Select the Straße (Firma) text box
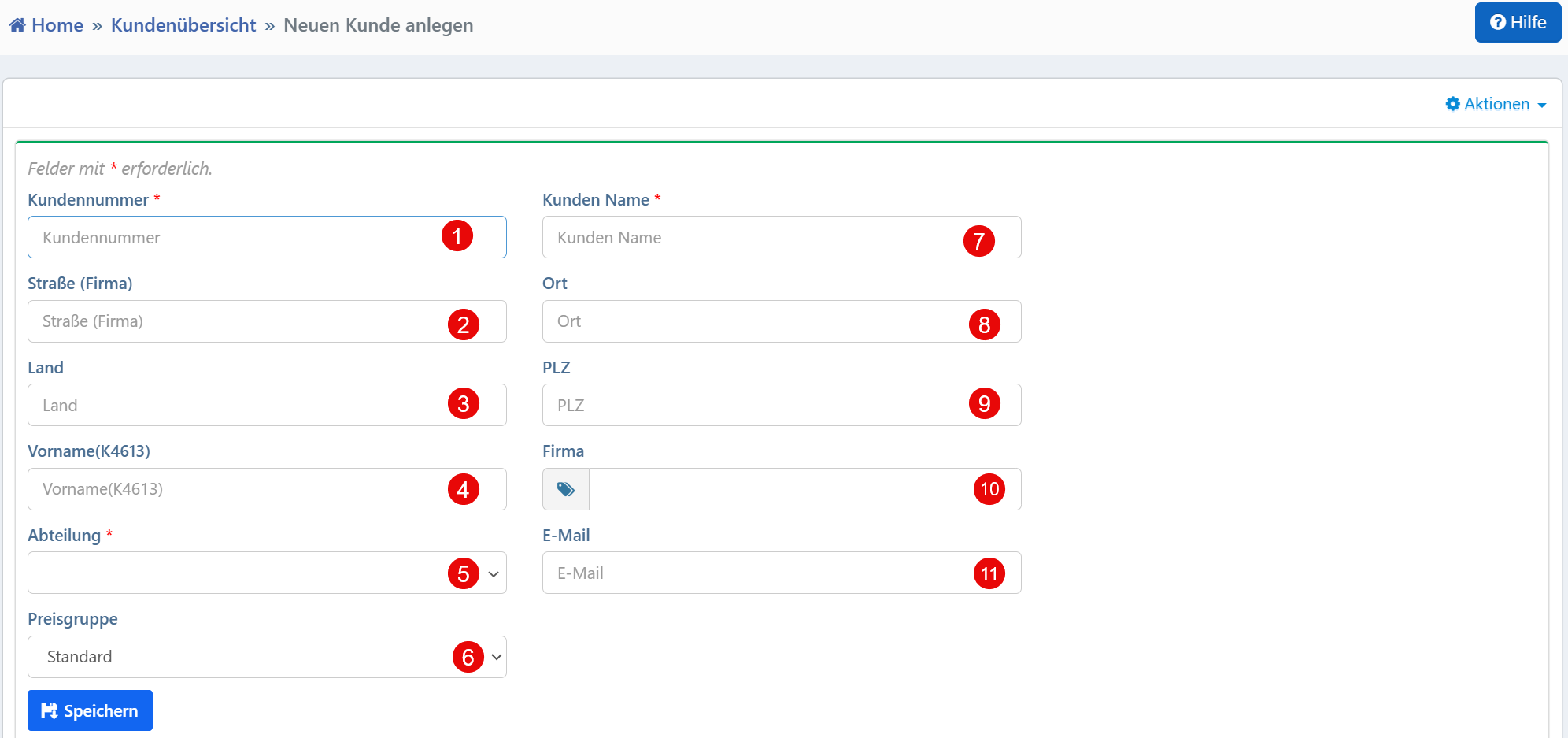Viewport: 1568px width, 738px height. point(236,321)
